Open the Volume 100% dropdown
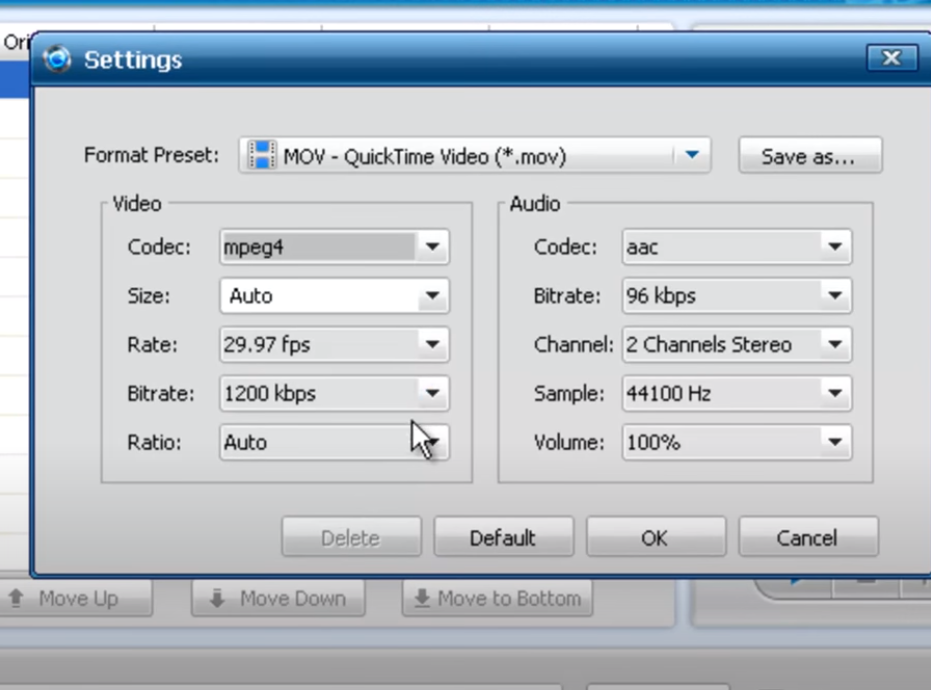 click(737, 442)
